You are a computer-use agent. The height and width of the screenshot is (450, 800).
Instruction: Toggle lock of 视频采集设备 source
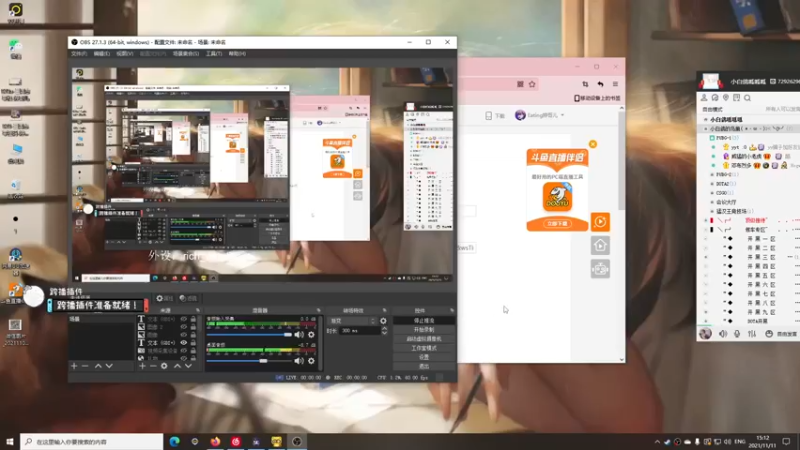click(193, 351)
